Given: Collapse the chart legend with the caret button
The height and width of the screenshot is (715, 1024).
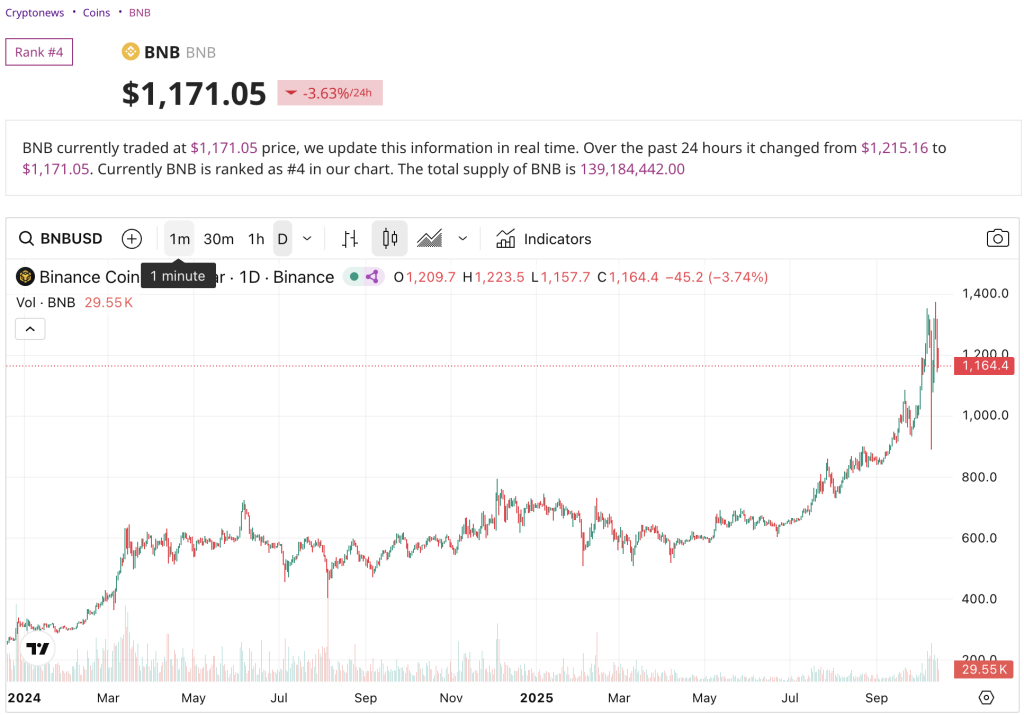Looking at the screenshot, I should (x=30, y=328).
